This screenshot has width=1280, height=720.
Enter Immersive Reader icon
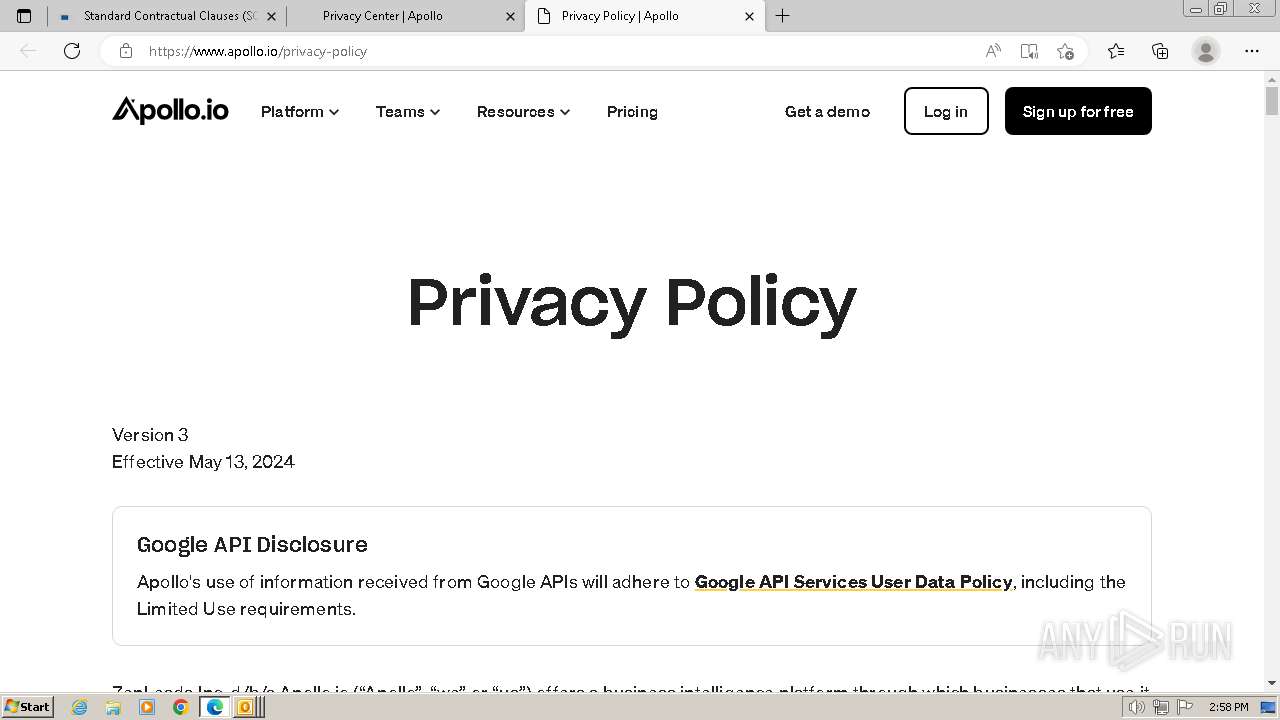[x=1029, y=51]
